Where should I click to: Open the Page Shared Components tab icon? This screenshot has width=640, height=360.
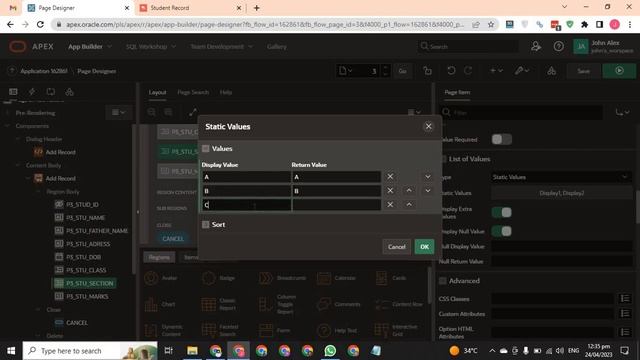coord(69,91)
